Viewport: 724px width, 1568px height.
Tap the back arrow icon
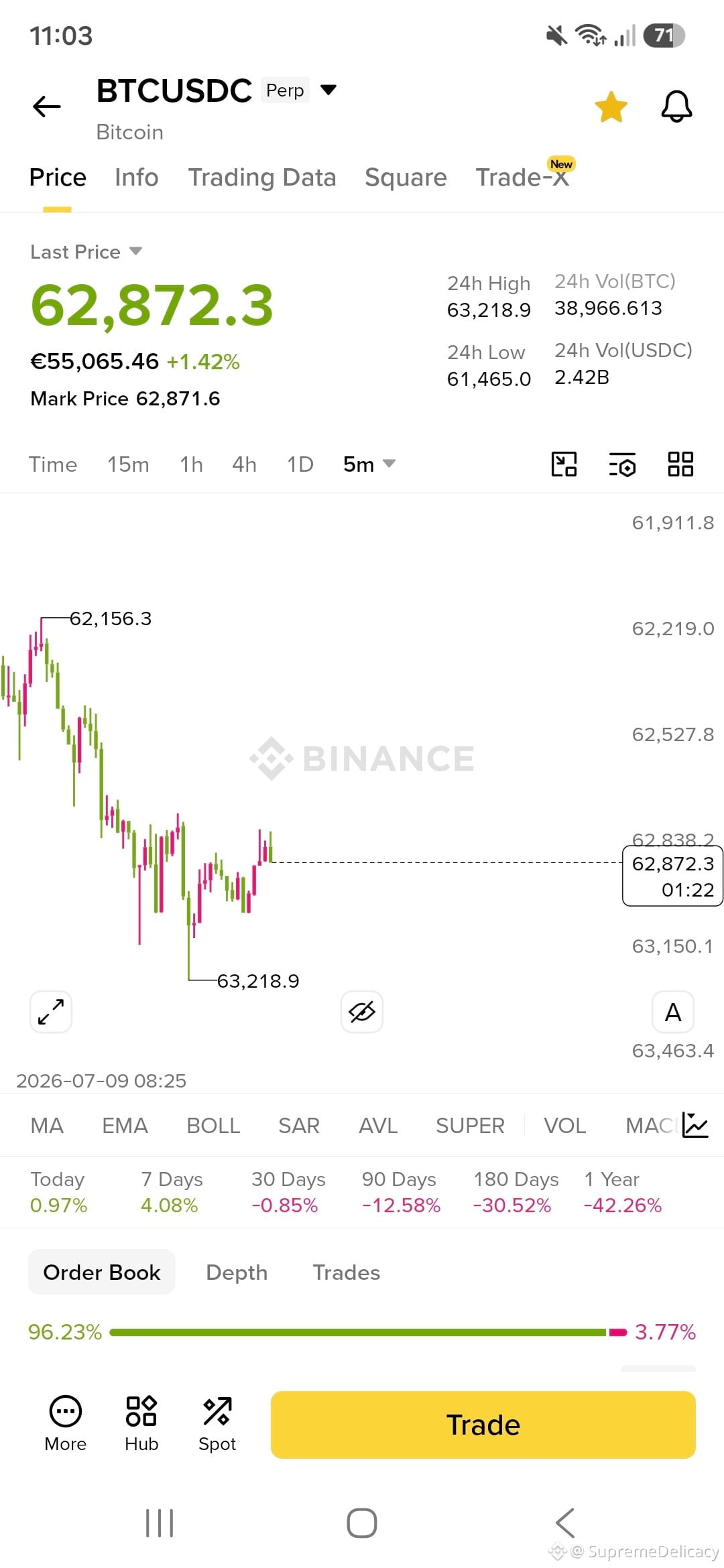click(x=47, y=107)
